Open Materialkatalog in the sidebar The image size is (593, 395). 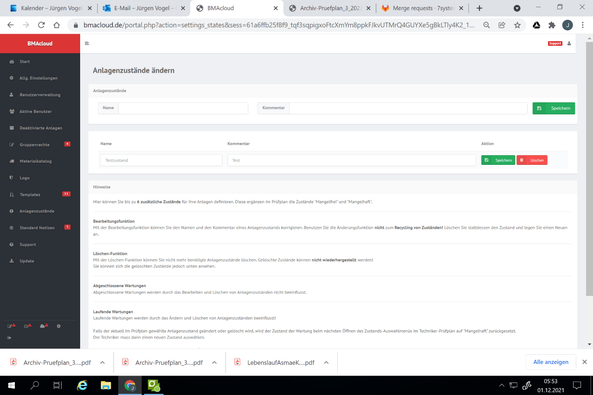click(x=36, y=161)
